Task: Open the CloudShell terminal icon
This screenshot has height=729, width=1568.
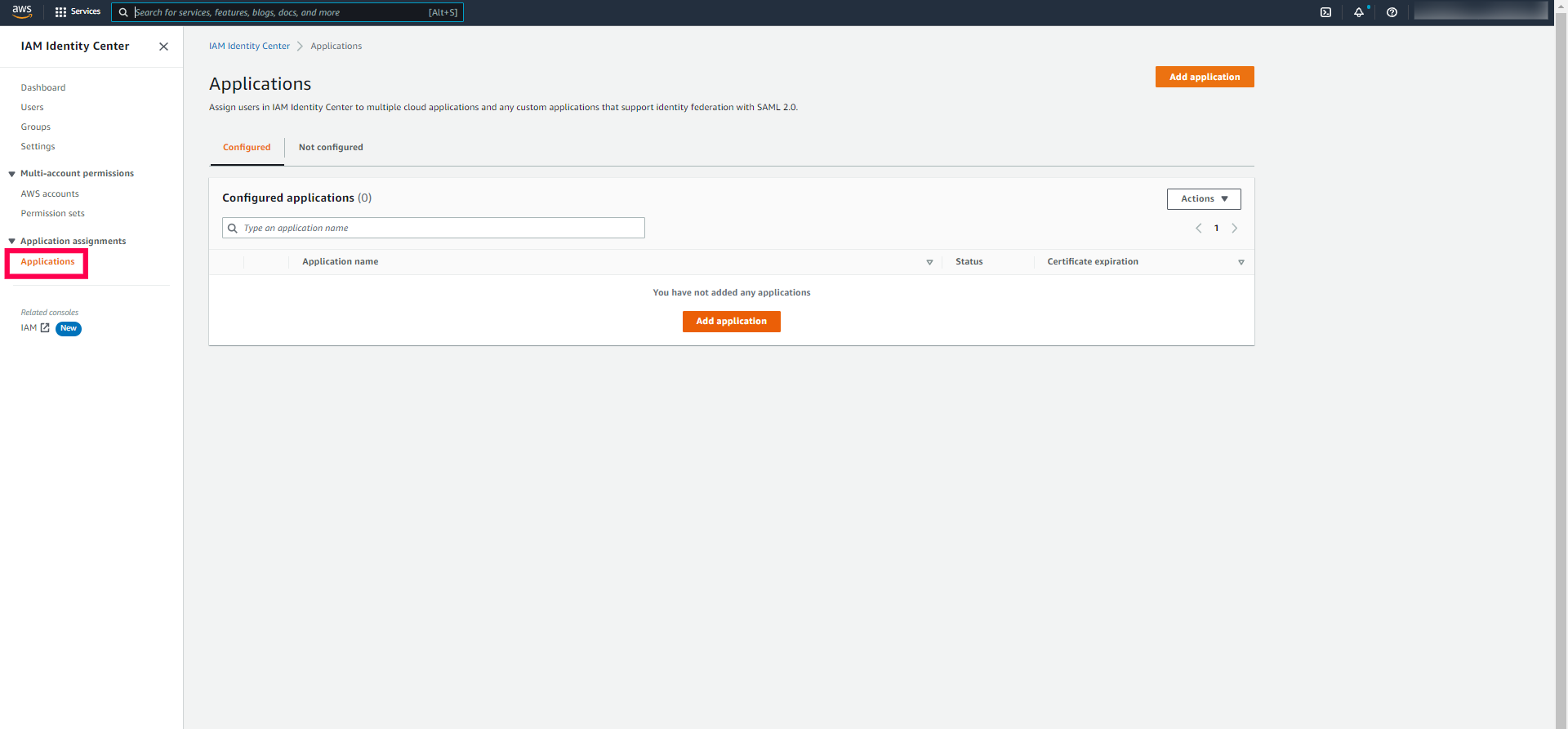Action: tap(1325, 12)
